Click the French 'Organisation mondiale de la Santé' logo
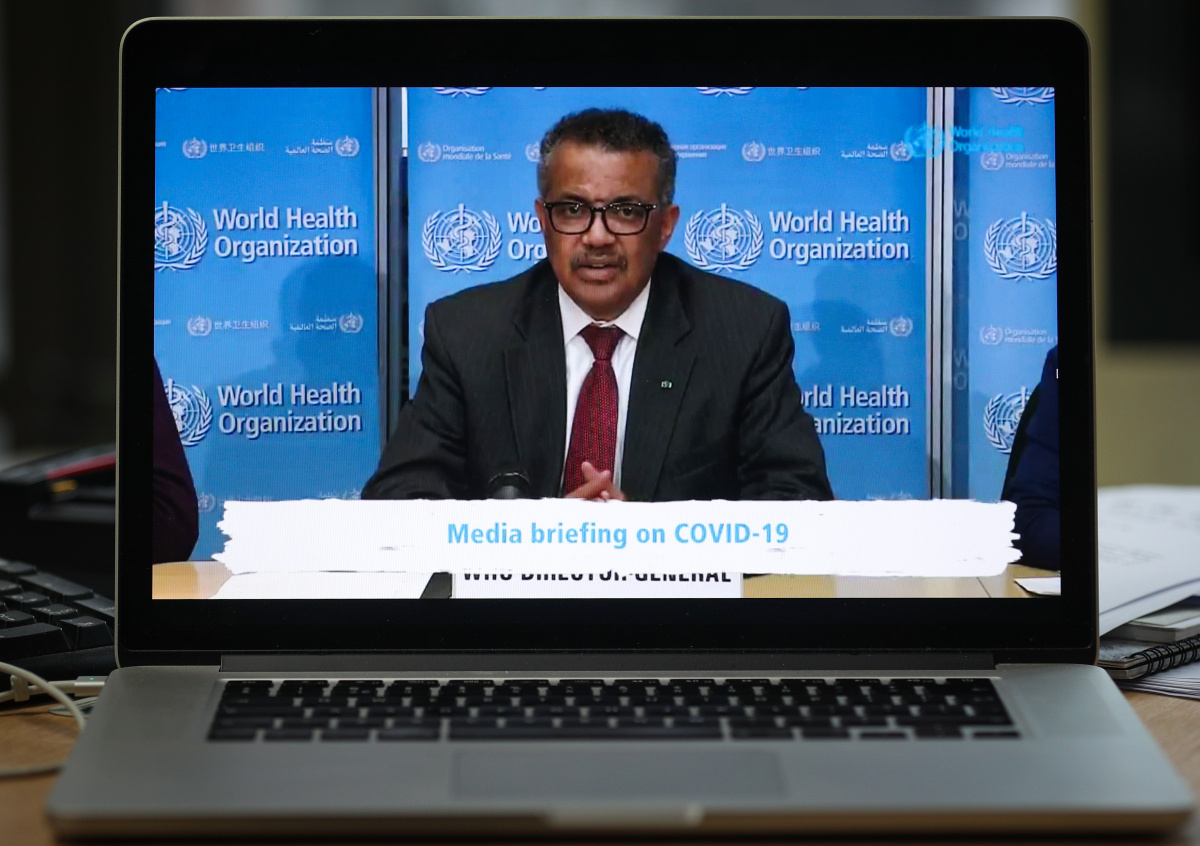Viewport: 1200px width, 846px height. [463, 152]
